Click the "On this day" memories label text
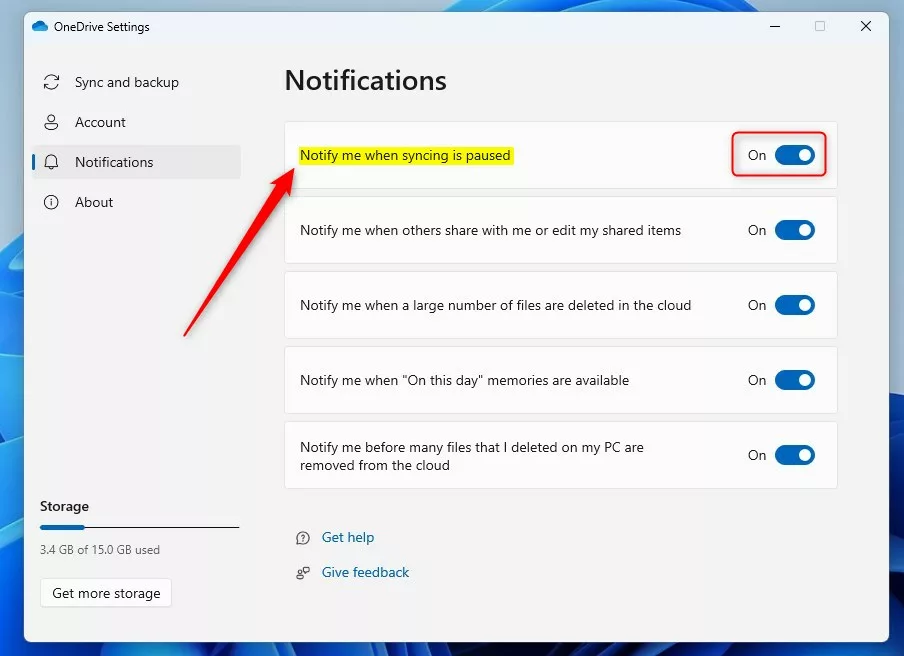Viewport: 904px width, 656px height. (464, 380)
